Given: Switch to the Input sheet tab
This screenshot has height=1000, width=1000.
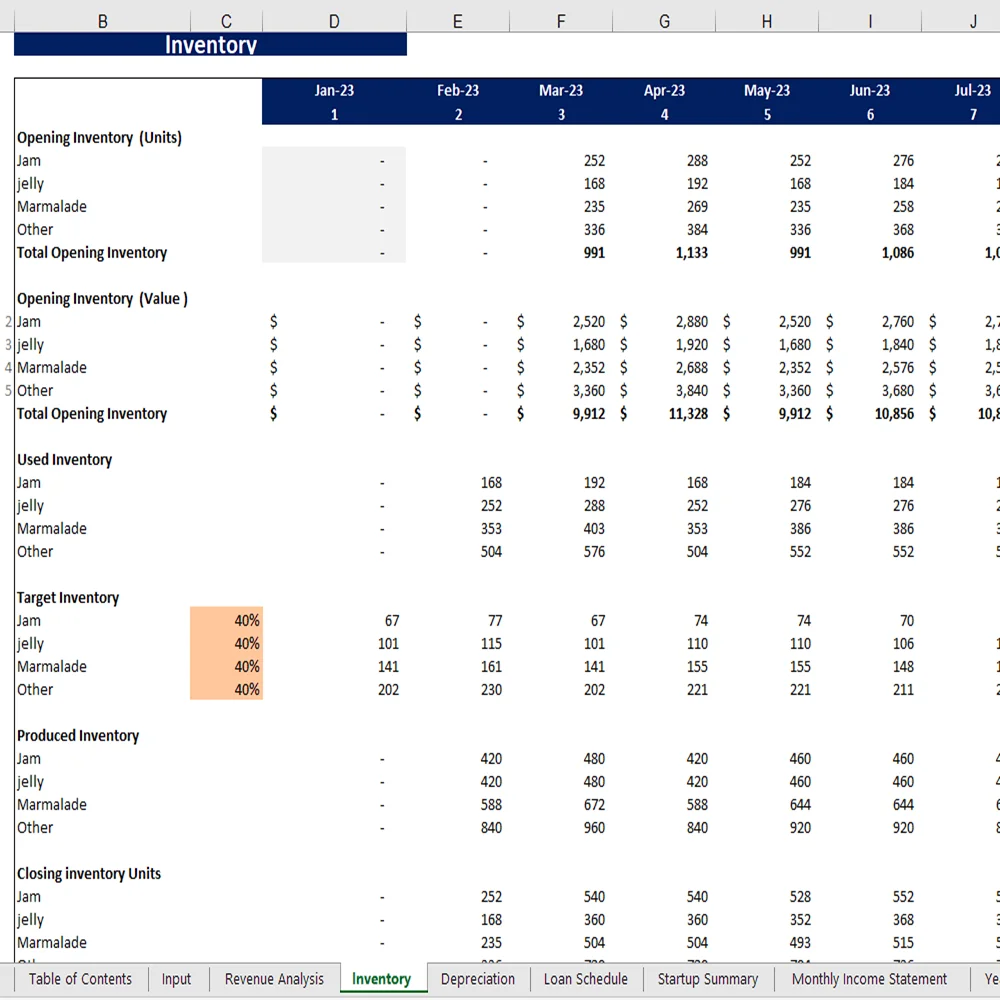Looking at the screenshot, I should [x=177, y=979].
